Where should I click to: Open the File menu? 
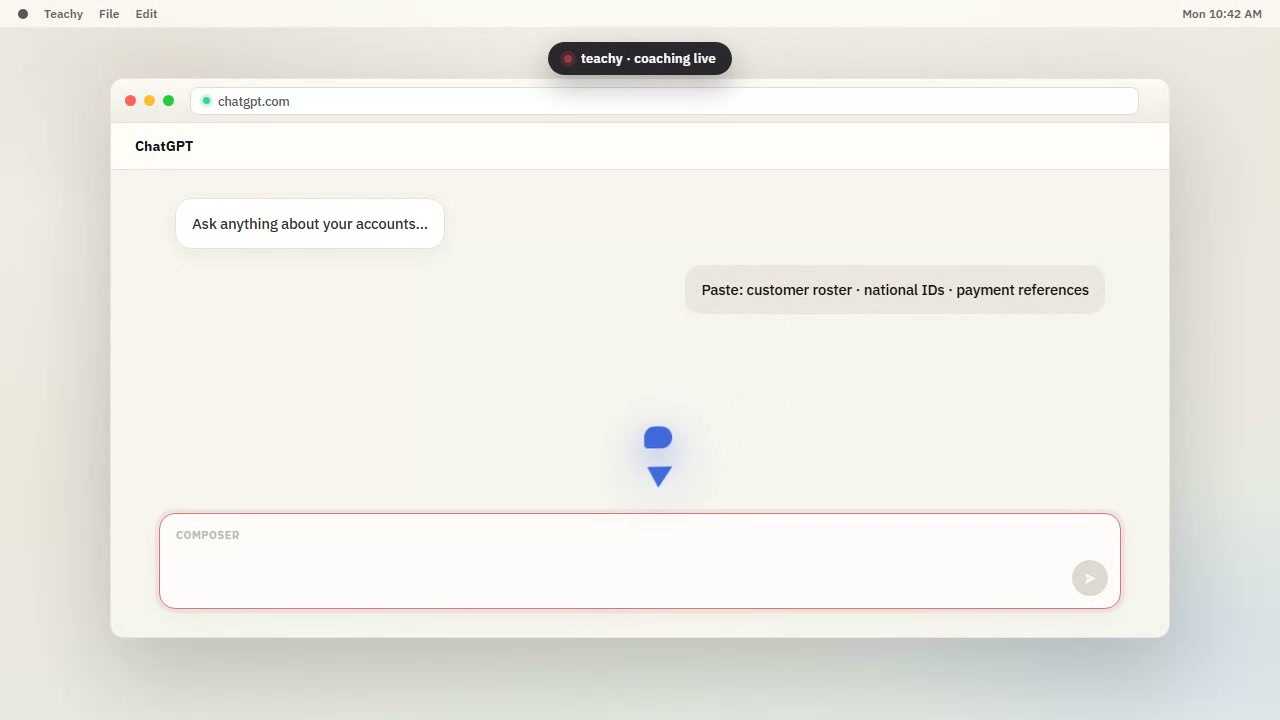click(109, 14)
